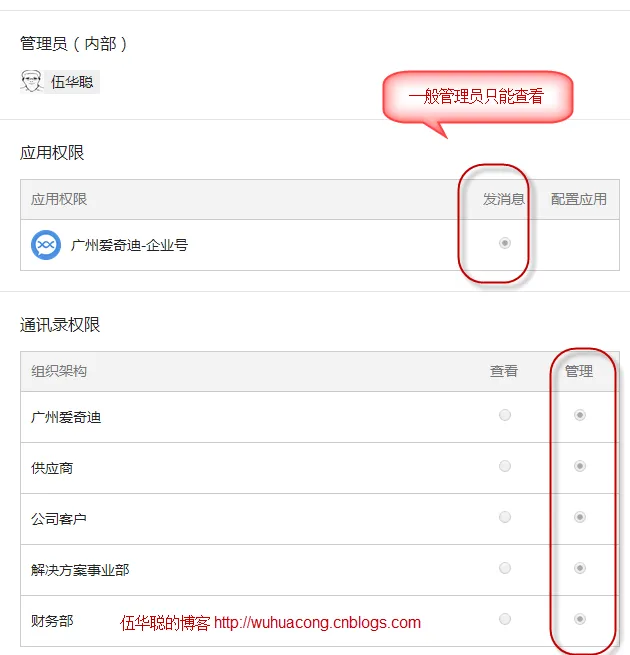Viewport: 630px width, 655px height.
Task: Click the 查看 column header in 通讯录权限
Action: coord(504,371)
